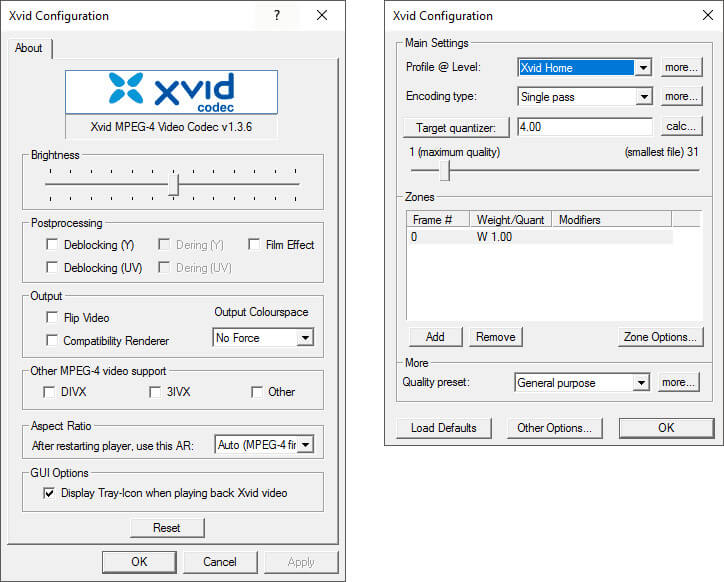The image size is (724, 582).
Task: Enable DIVX video support checkbox
Action: click(48, 392)
